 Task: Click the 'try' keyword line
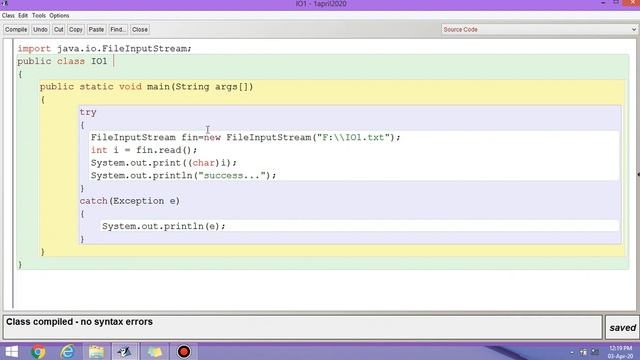point(88,112)
